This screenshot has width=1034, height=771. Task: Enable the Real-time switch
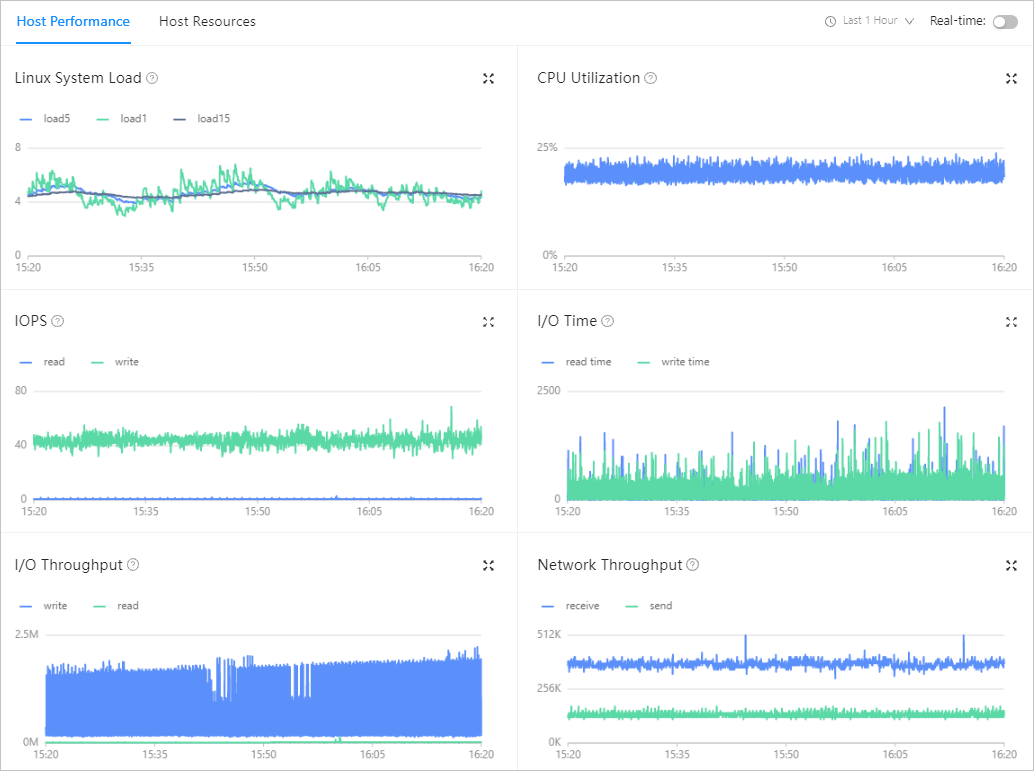(x=1005, y=22)
